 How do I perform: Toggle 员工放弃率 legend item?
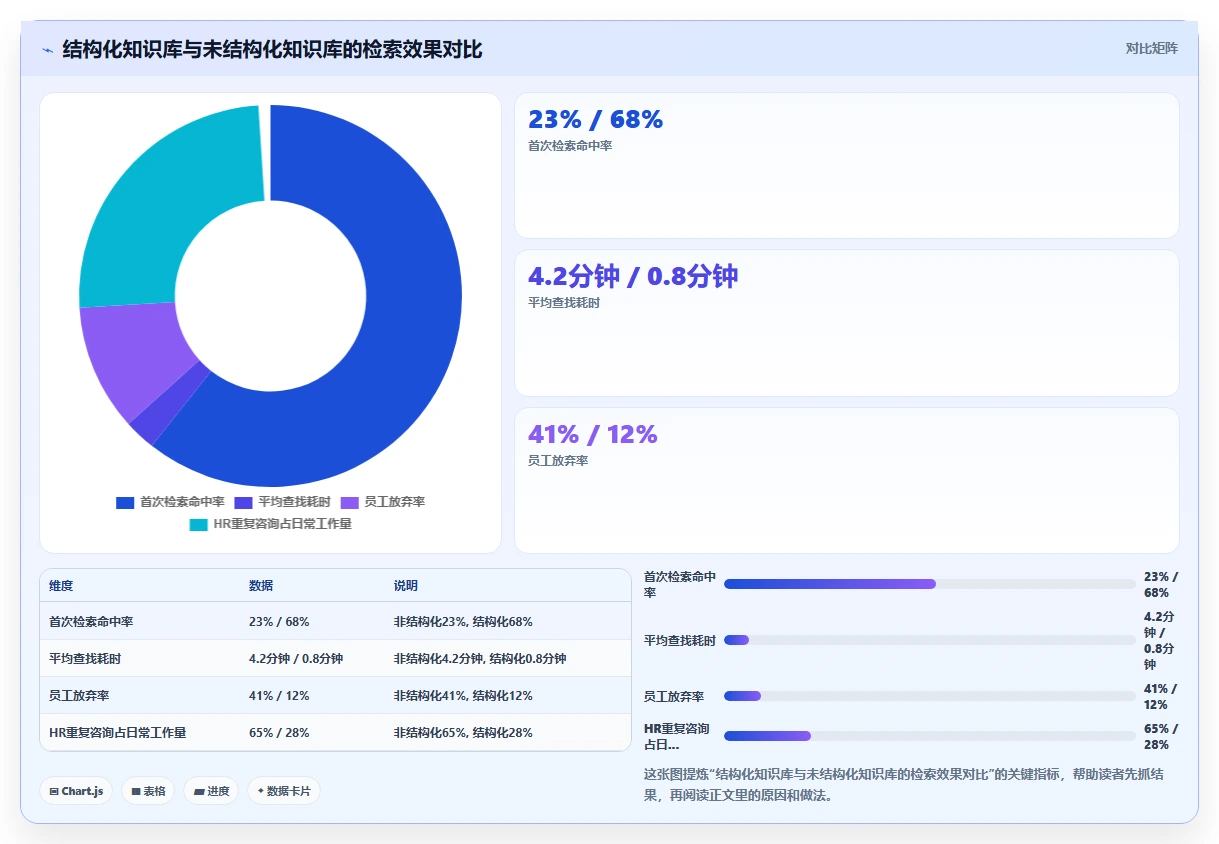tap(389, 502)
